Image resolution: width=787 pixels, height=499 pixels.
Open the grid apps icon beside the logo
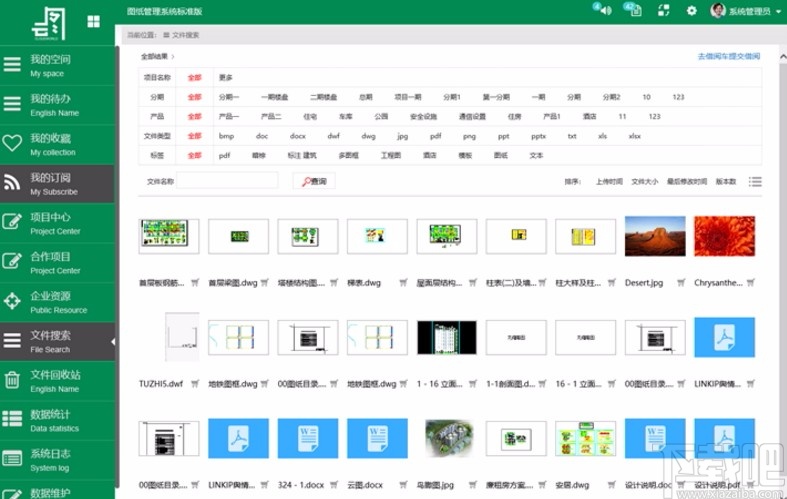coord(93,22)
